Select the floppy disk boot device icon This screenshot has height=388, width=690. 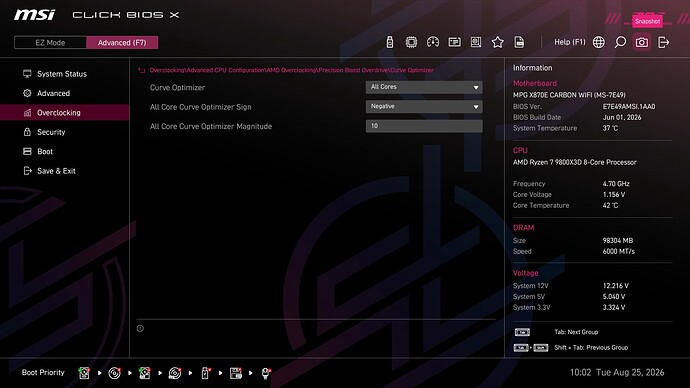click(235, 373)
